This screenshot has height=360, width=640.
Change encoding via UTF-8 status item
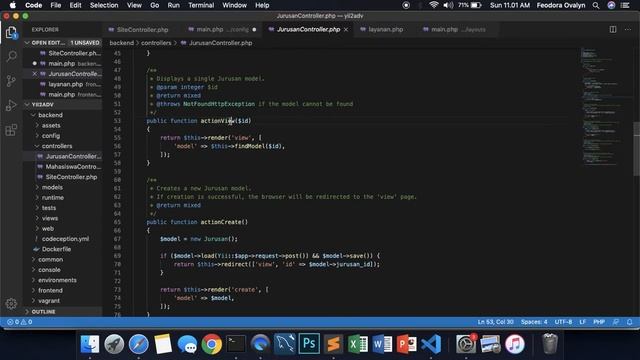coord(563,322)
